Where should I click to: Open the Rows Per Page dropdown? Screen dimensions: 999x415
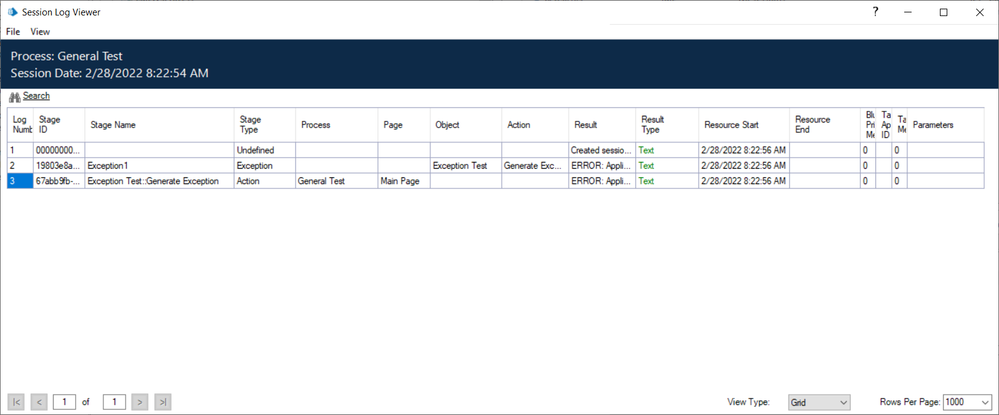click(x=967, y=402)
